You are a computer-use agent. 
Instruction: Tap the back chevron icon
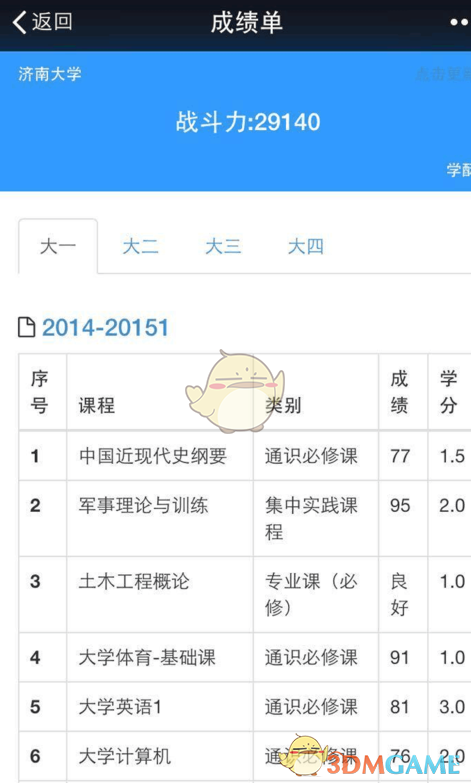pyautogui.click(x=19, y=22)
